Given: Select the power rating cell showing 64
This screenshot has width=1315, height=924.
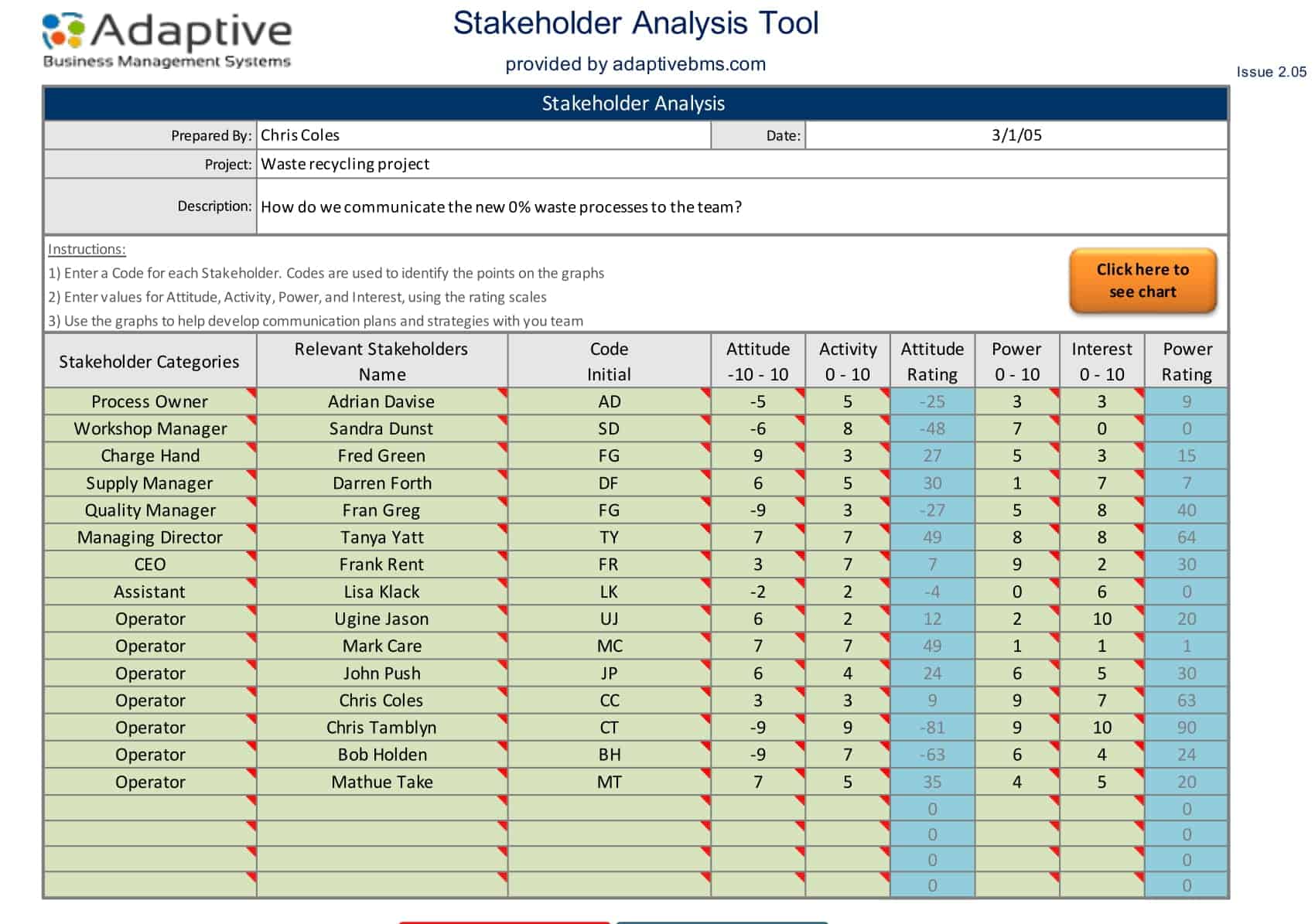Looking at the screenshot, I should [1187, 537].
